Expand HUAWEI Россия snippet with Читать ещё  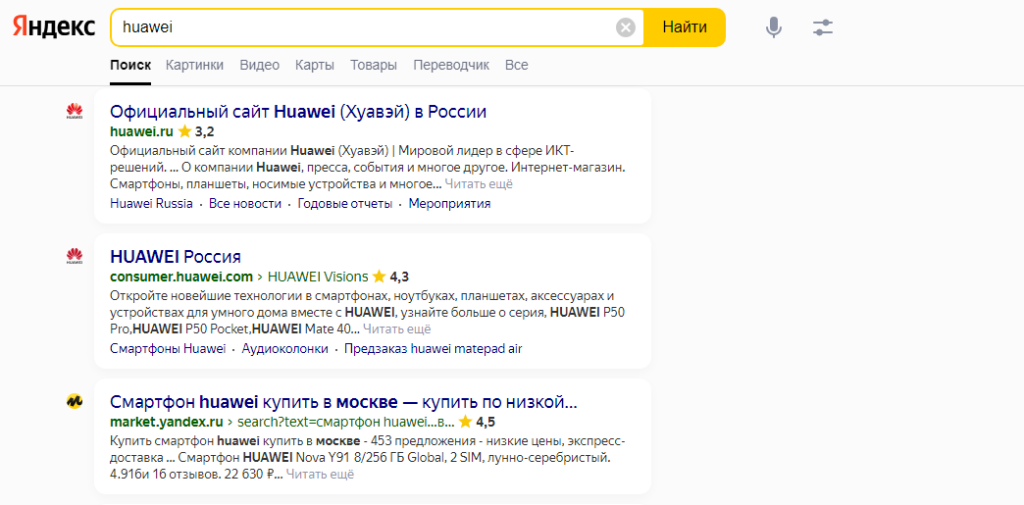pyautogui.click(x=397, y=329)
